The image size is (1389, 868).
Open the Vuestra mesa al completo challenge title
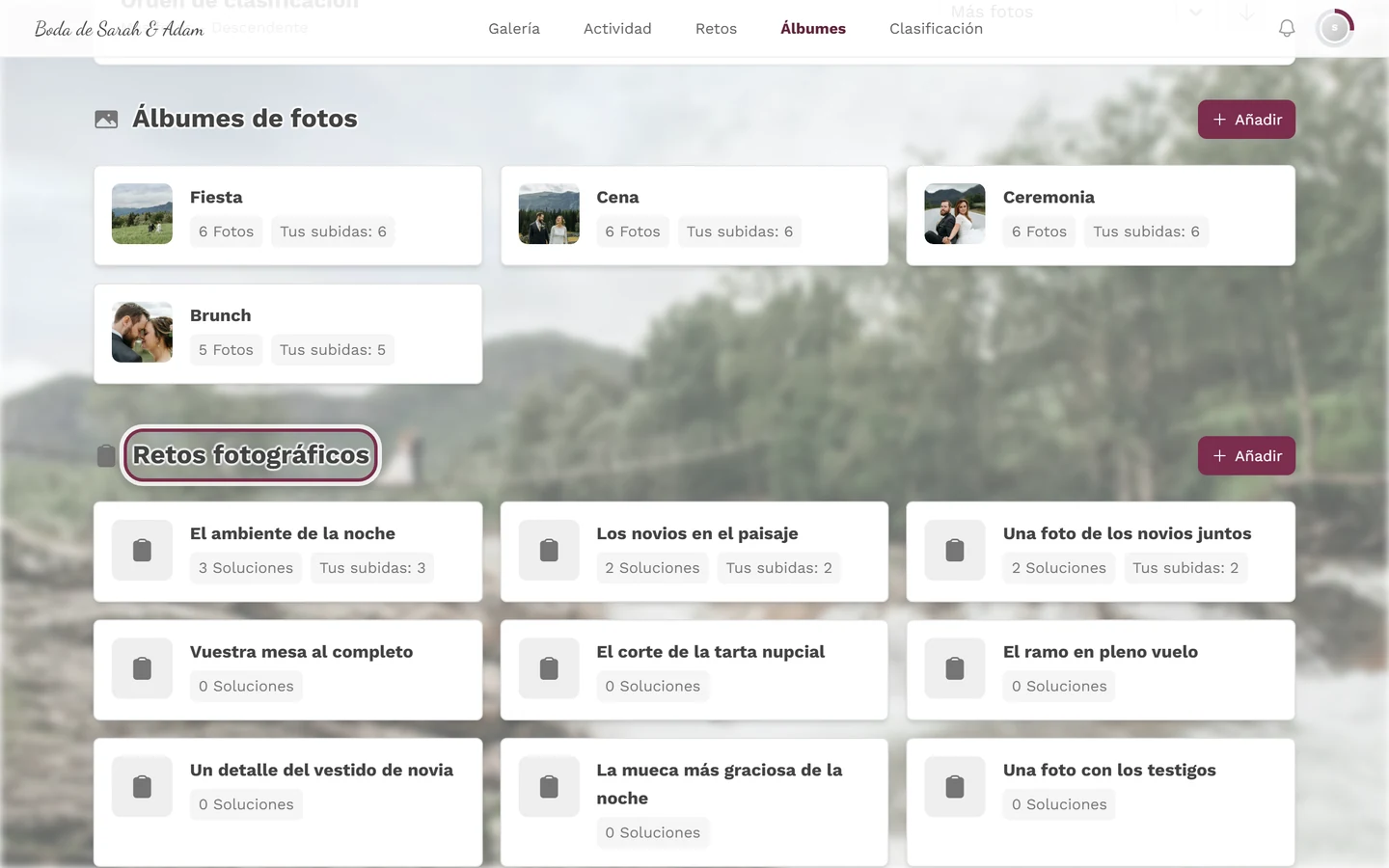[301, 652]
